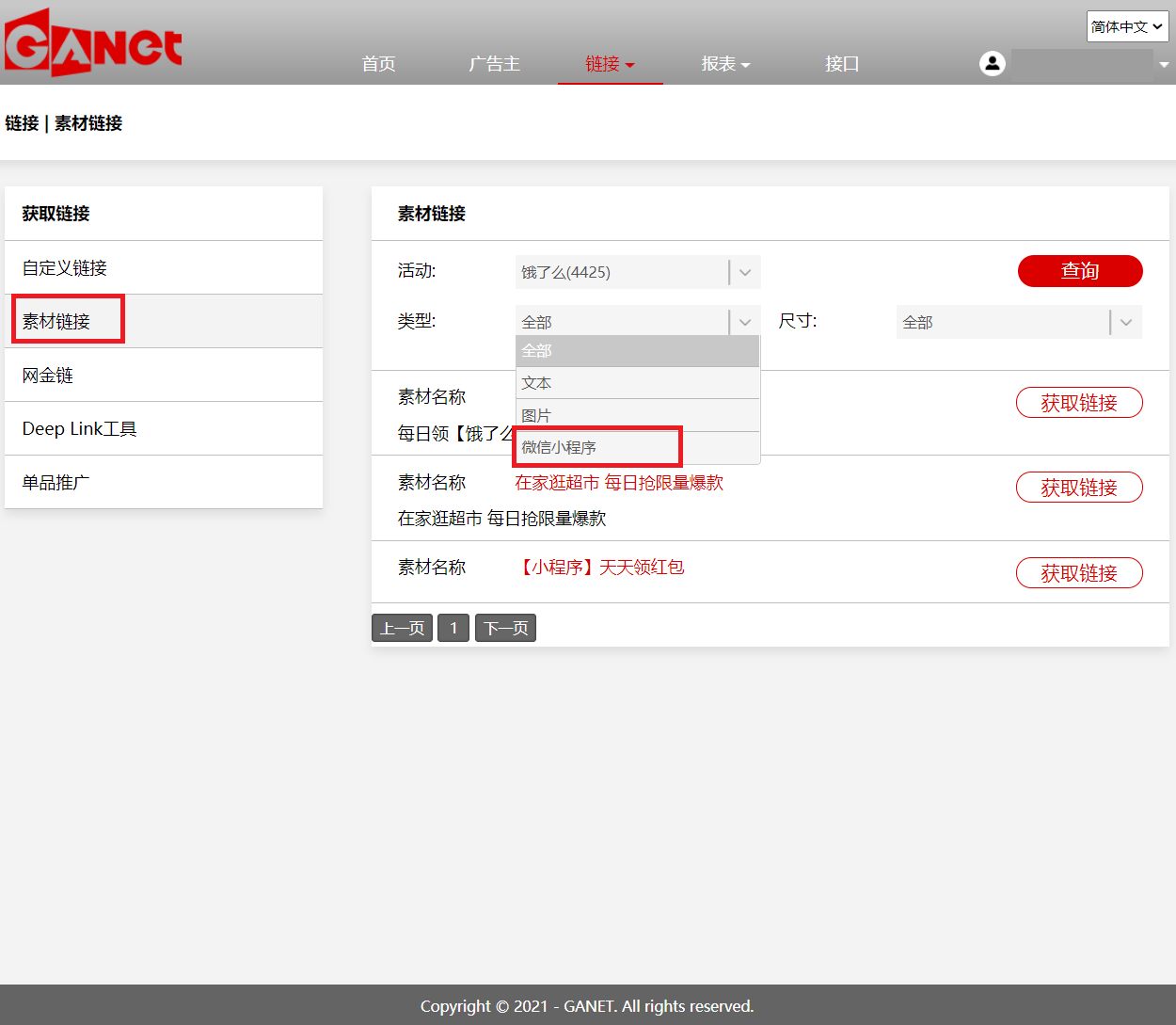
Task: Click the 尺寸 dropdown chevron arrow
Action: [x=1126, y=322]
